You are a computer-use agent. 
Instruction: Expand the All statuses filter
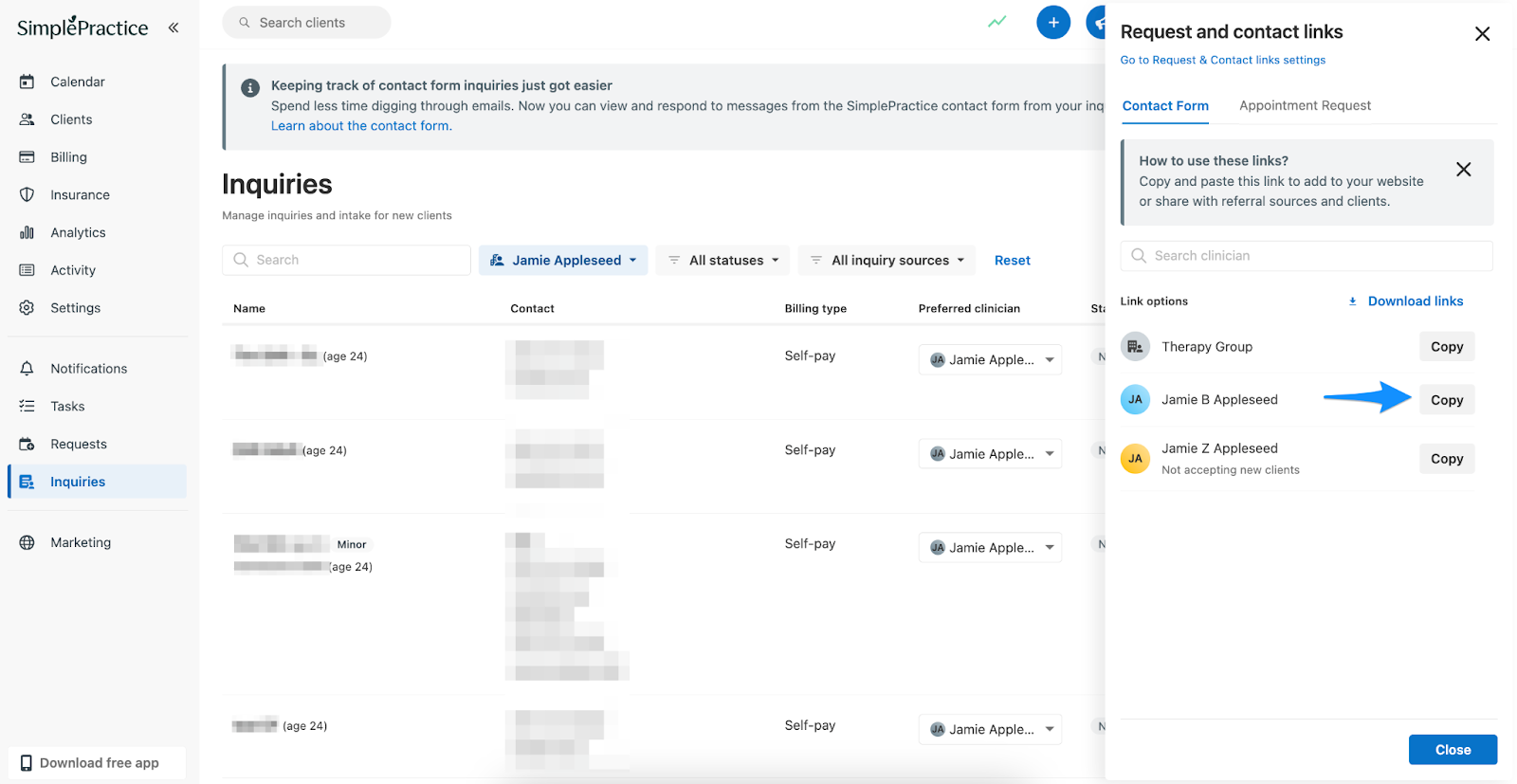(x=722, y=260)
